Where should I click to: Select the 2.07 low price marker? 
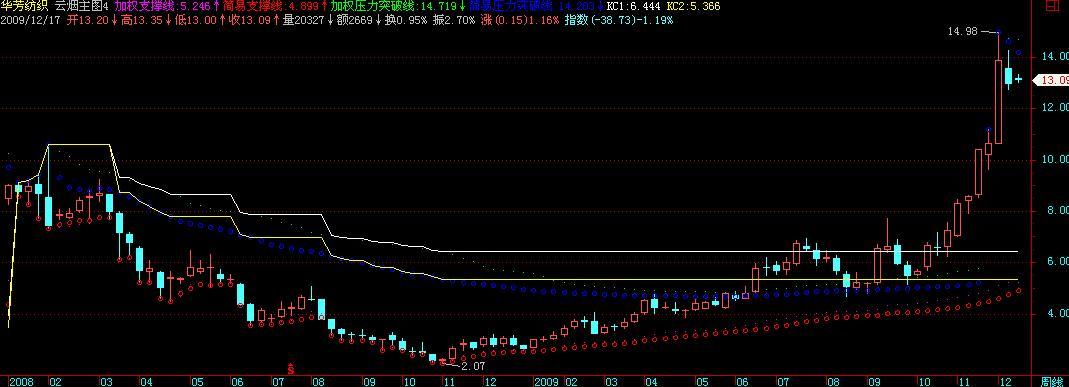tap(473, 366)
